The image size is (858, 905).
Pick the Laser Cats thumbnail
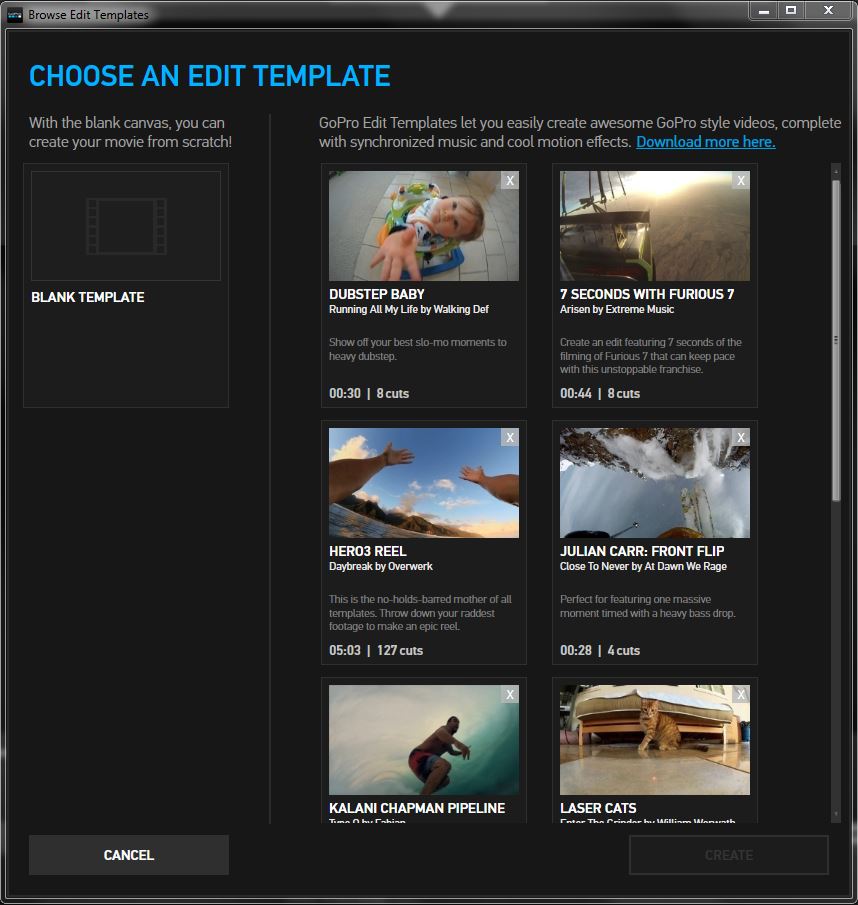[654, 739]
